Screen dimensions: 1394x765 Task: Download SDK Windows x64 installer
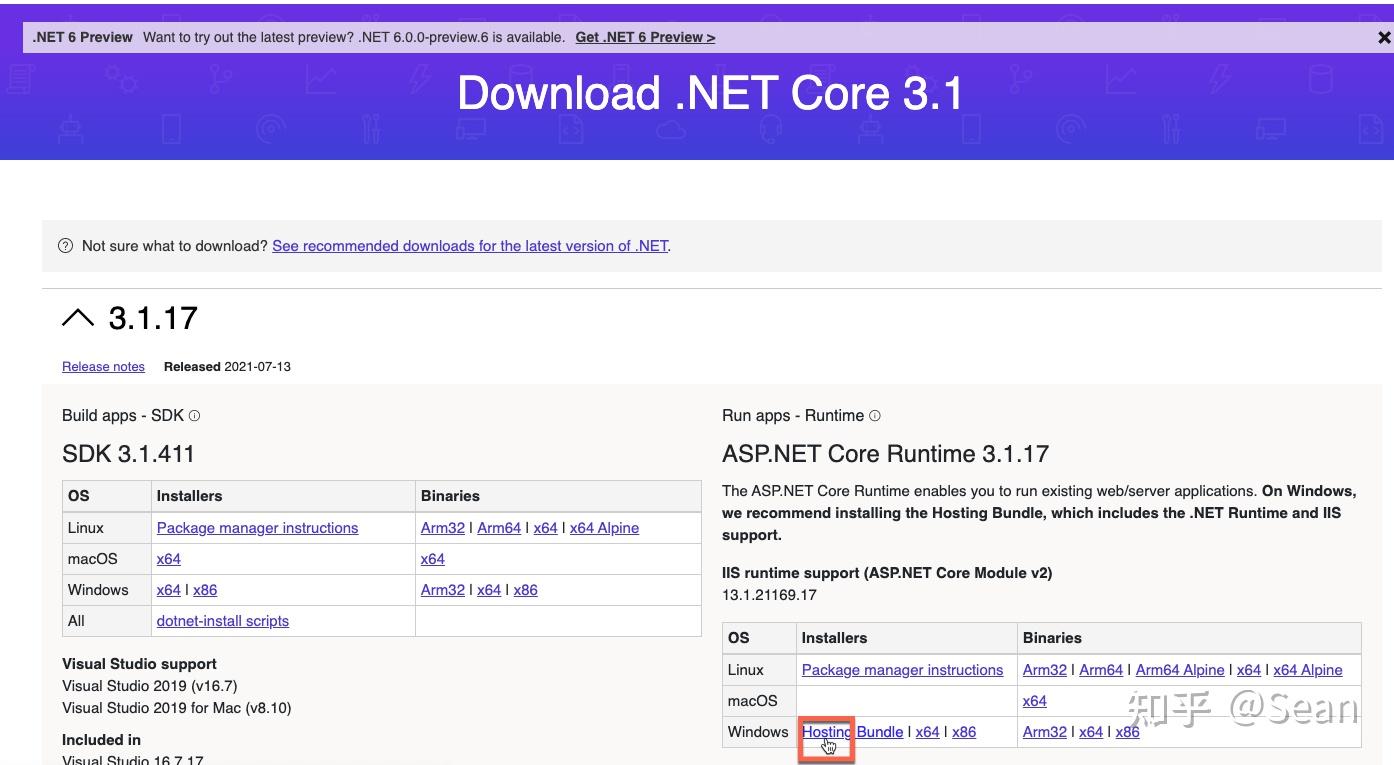point(169,590)
